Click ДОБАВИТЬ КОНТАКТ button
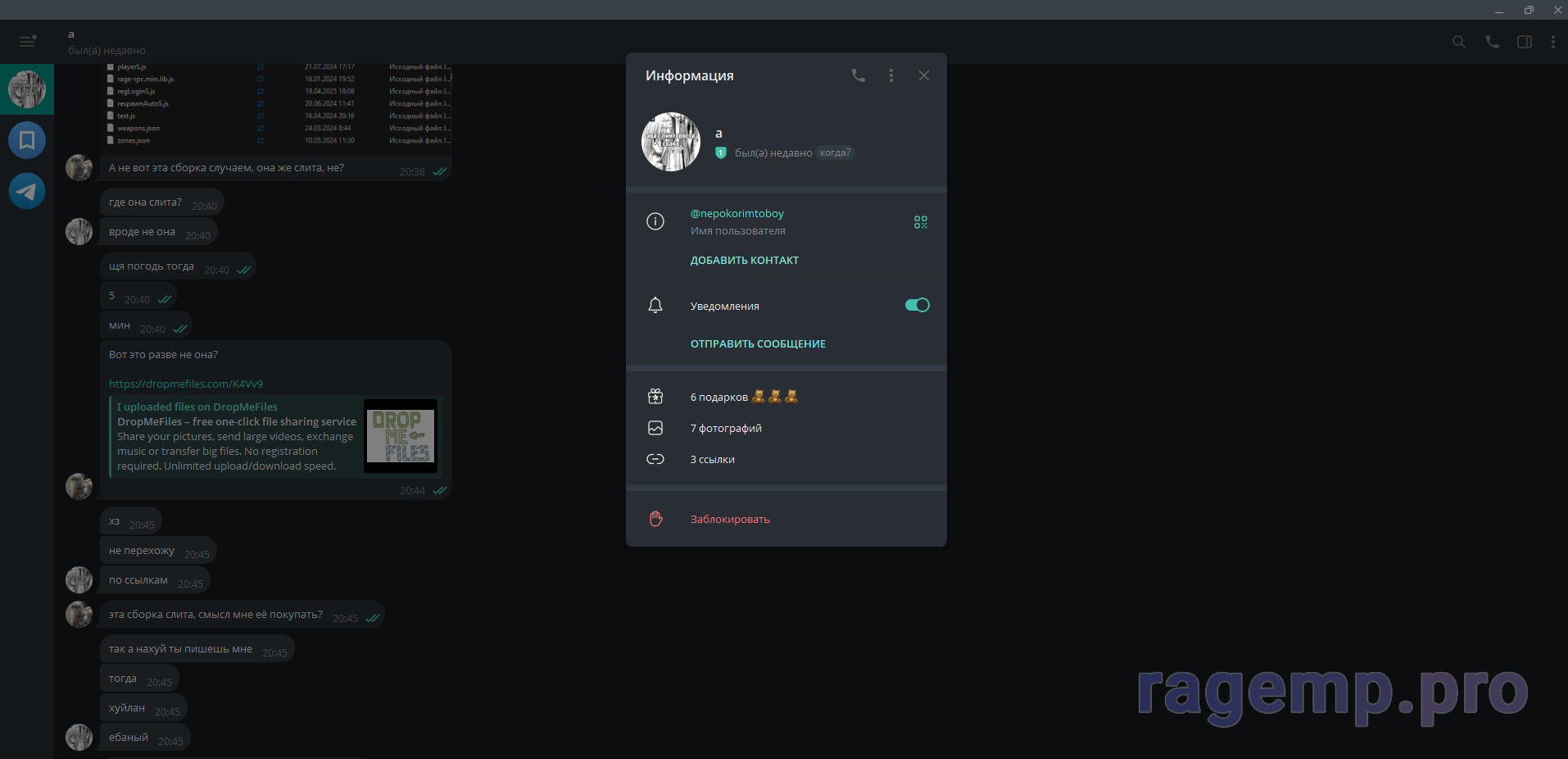 click(744, 261)
